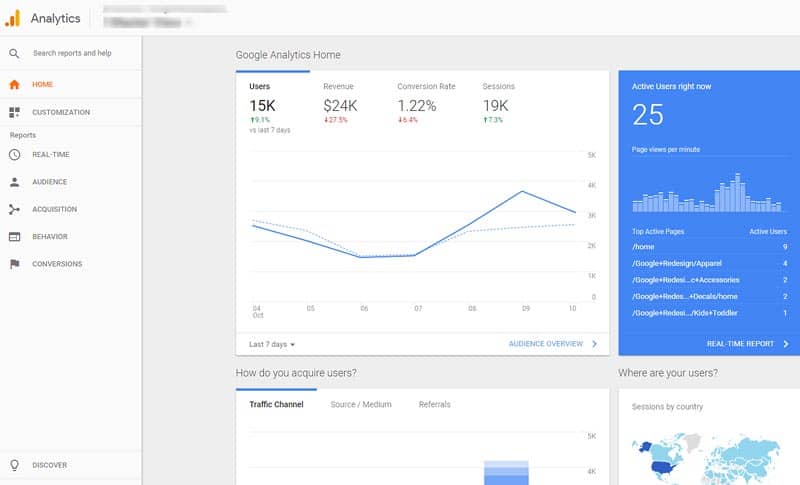Click the Google Analytics Home heading

tap(288, 55)
